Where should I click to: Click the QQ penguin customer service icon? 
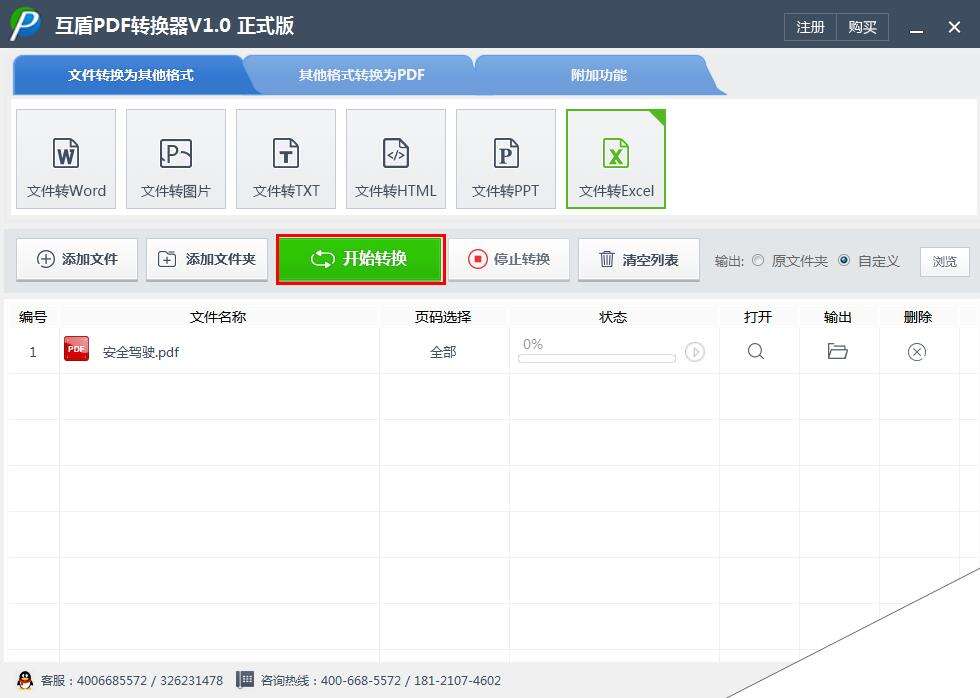(x=25, y=680)
